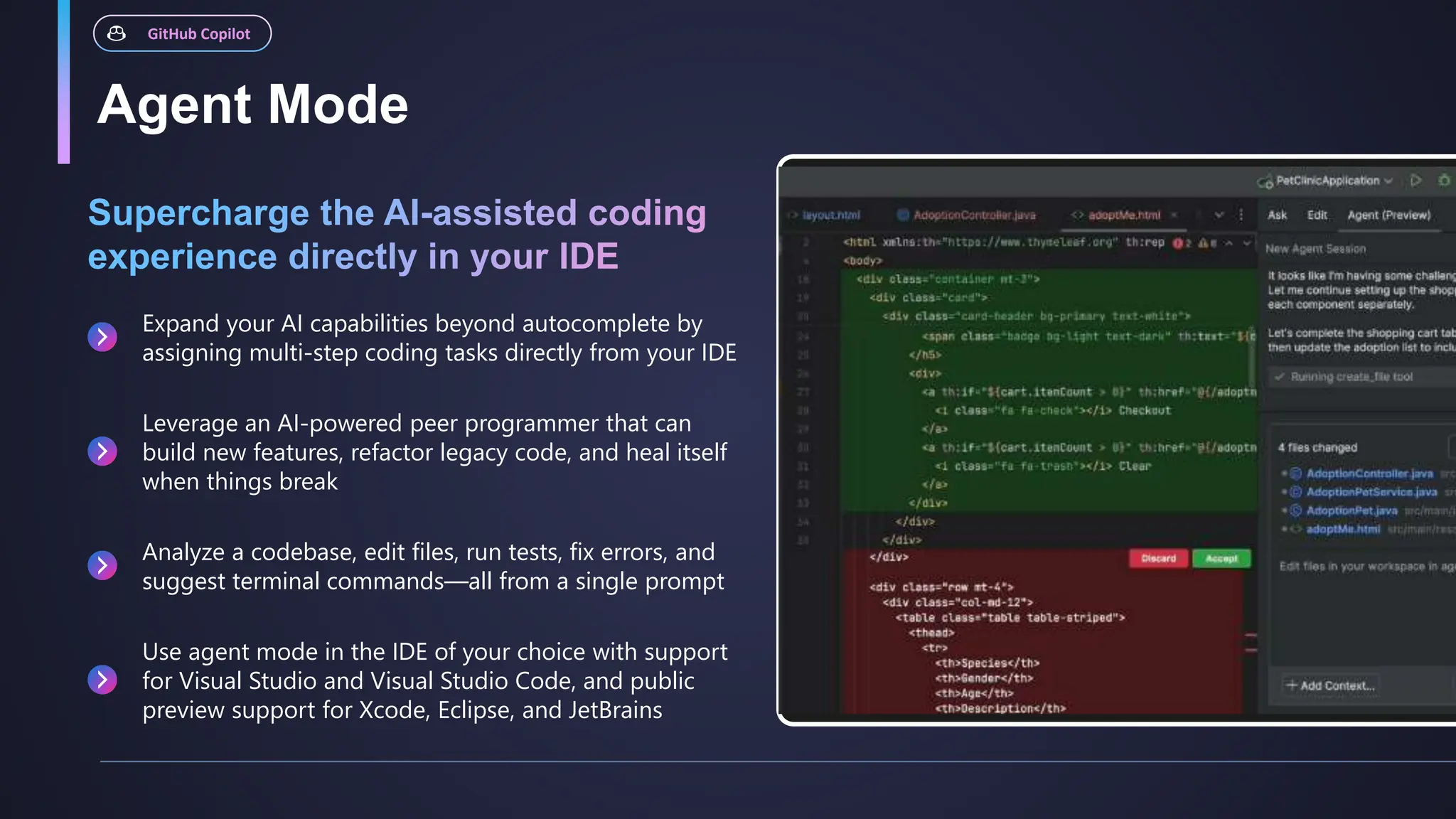Click the Java class icon on AdoptionController.java tab
The image size is (1456, 819).
(903, 215)
